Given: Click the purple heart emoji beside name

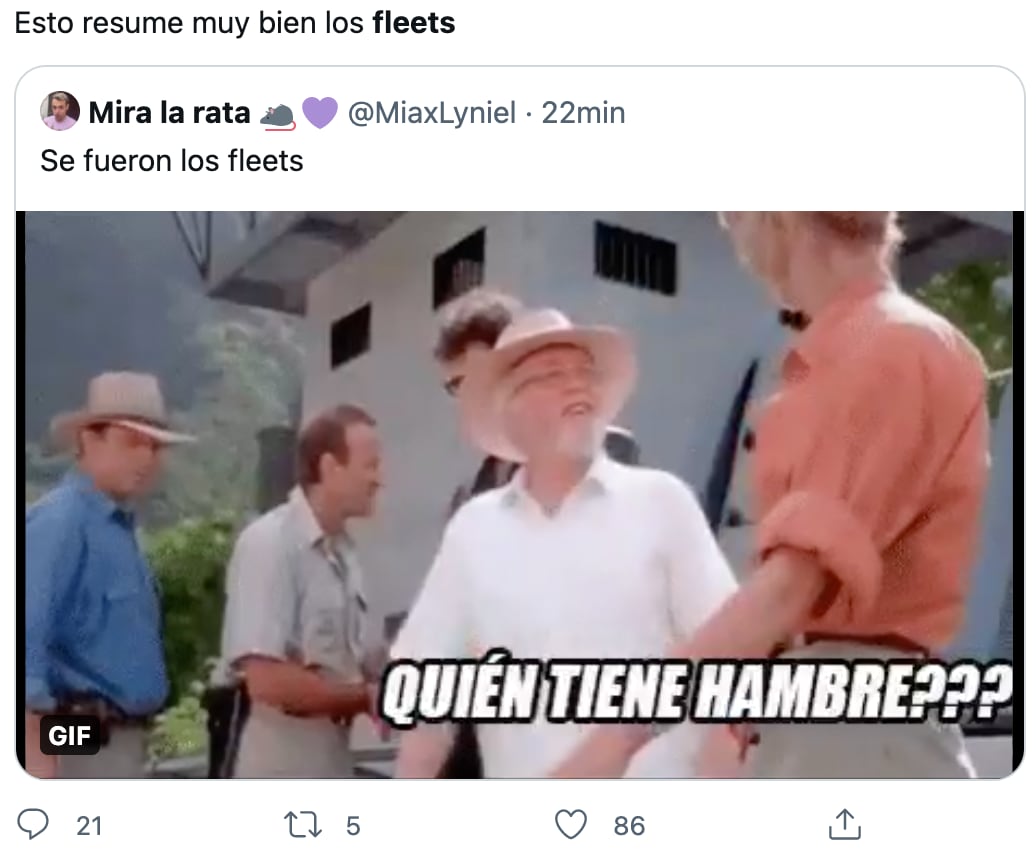Looking at the screenshot, I should click(320, 113).
